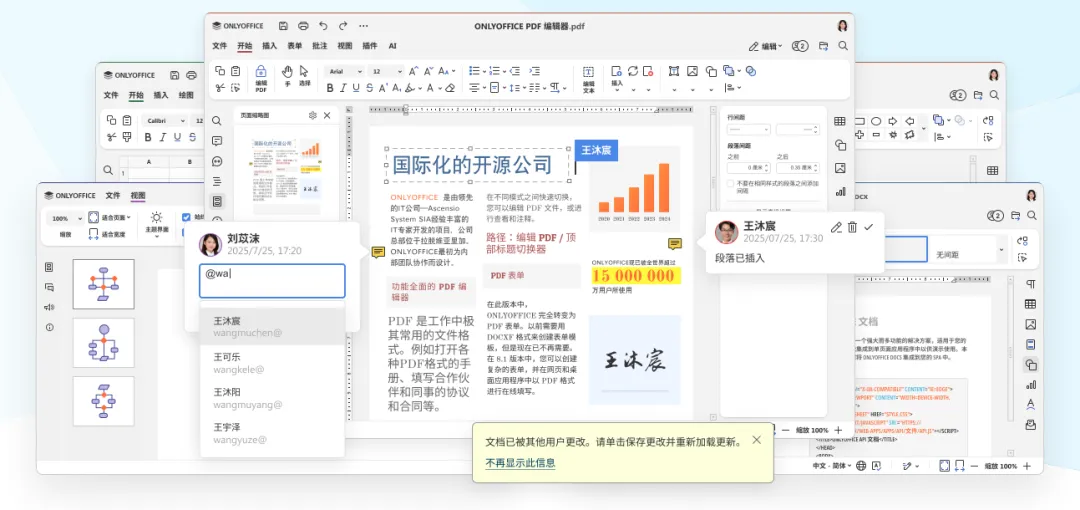The width and height of the screenshot is (1080, 510).
Task: Open chat panel in PDF editor left sidebar
Action: pyautogui.click(x=217, y=161)
